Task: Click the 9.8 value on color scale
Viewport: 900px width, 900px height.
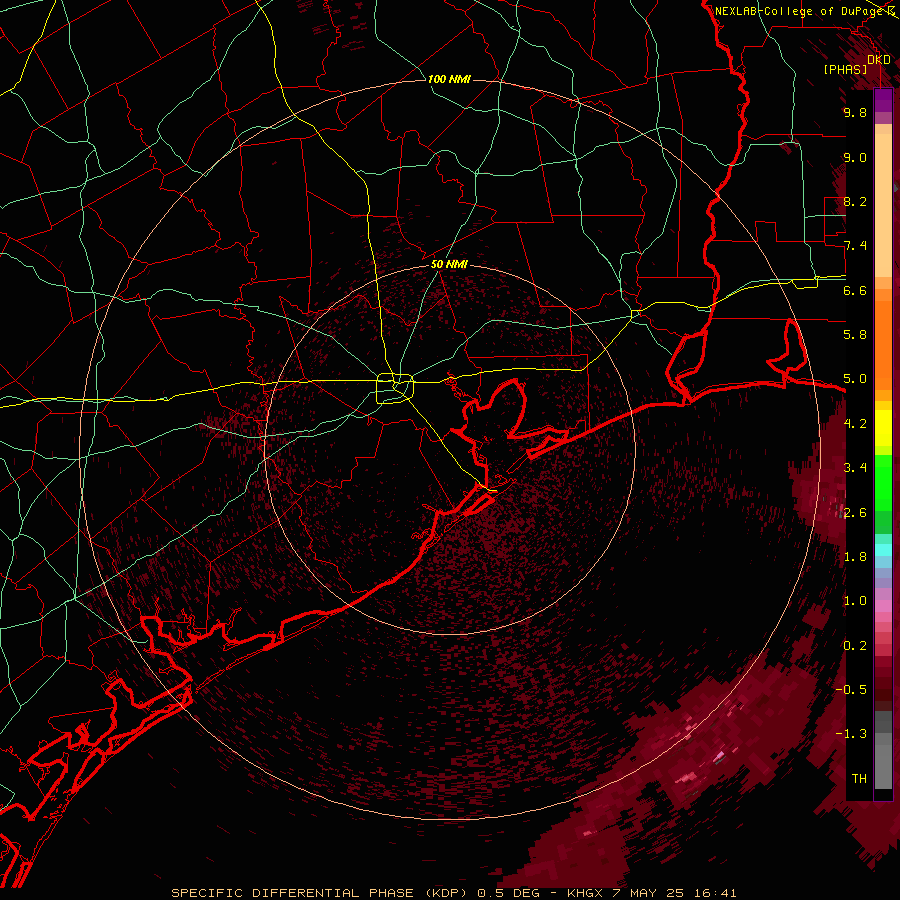Action: click(x=855, y=112)
